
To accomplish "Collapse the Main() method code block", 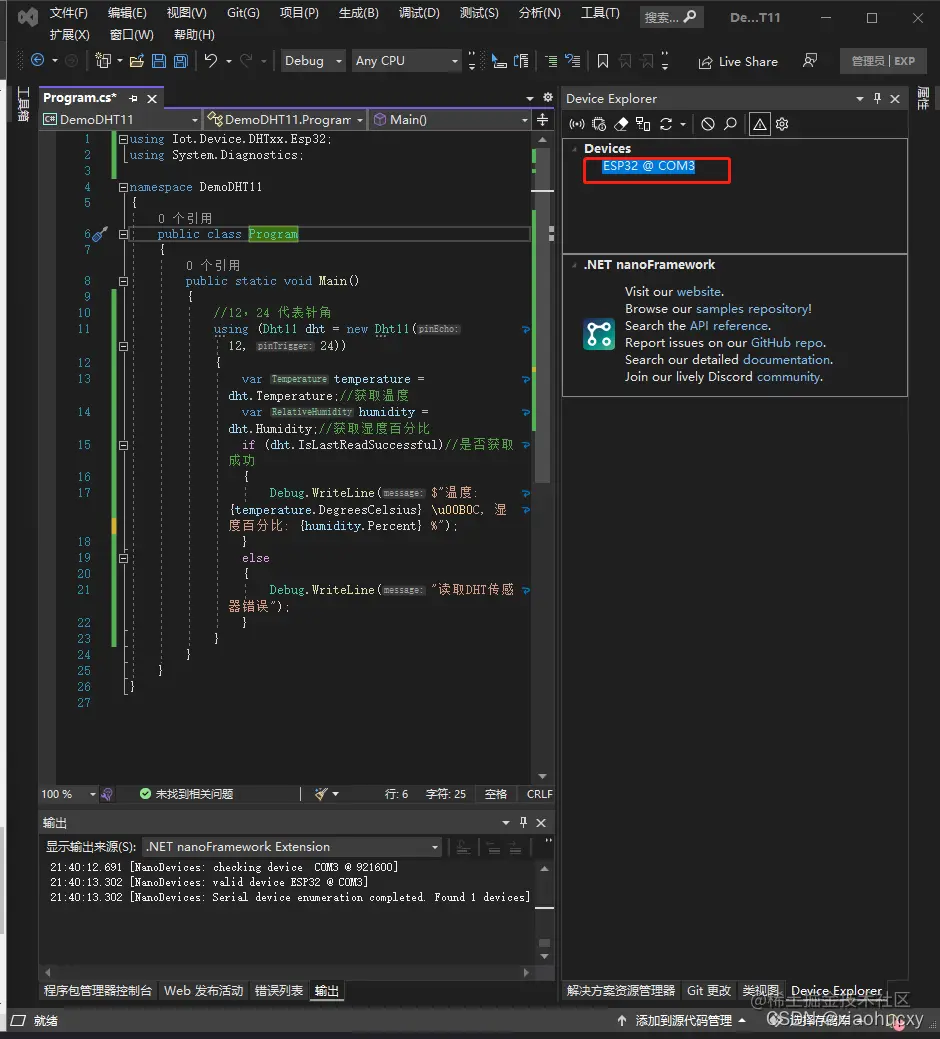I will tap(123, 282).
